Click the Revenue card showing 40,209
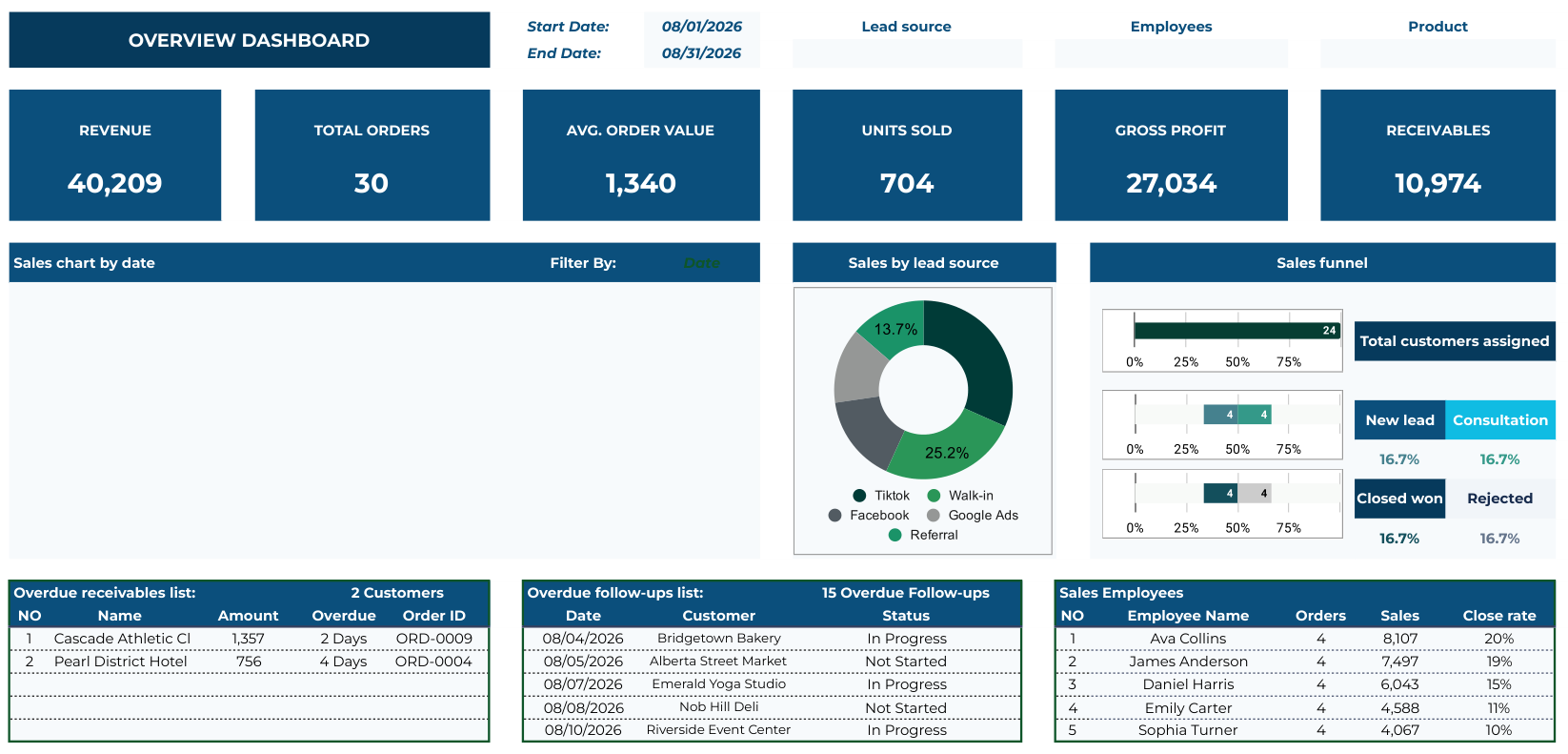The image size is (1568, 754). 115,155
